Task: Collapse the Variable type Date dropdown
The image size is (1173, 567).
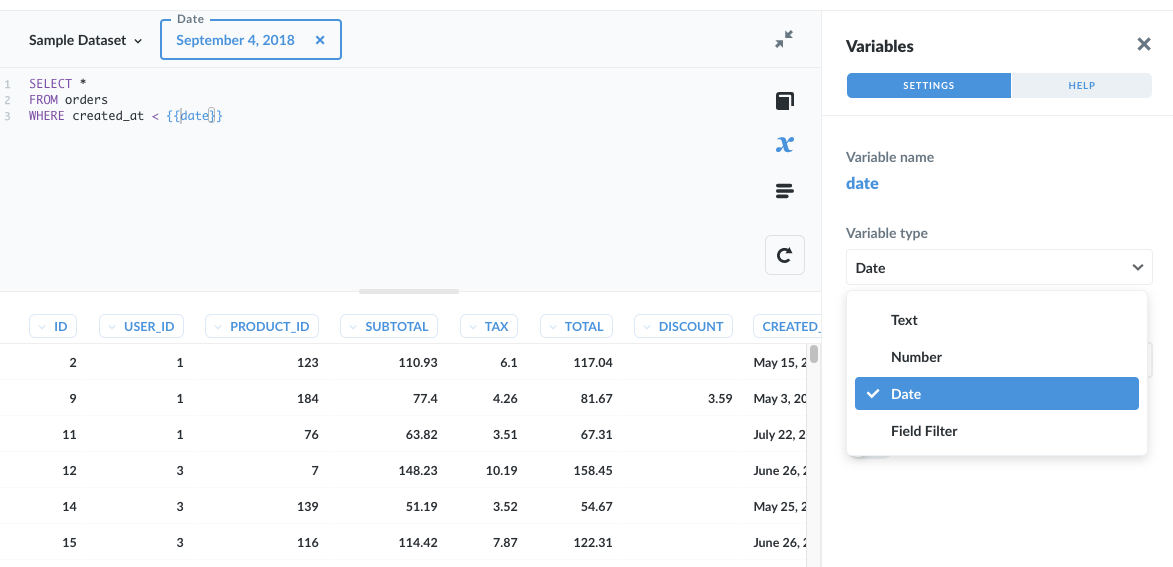Action: [999, 267]
